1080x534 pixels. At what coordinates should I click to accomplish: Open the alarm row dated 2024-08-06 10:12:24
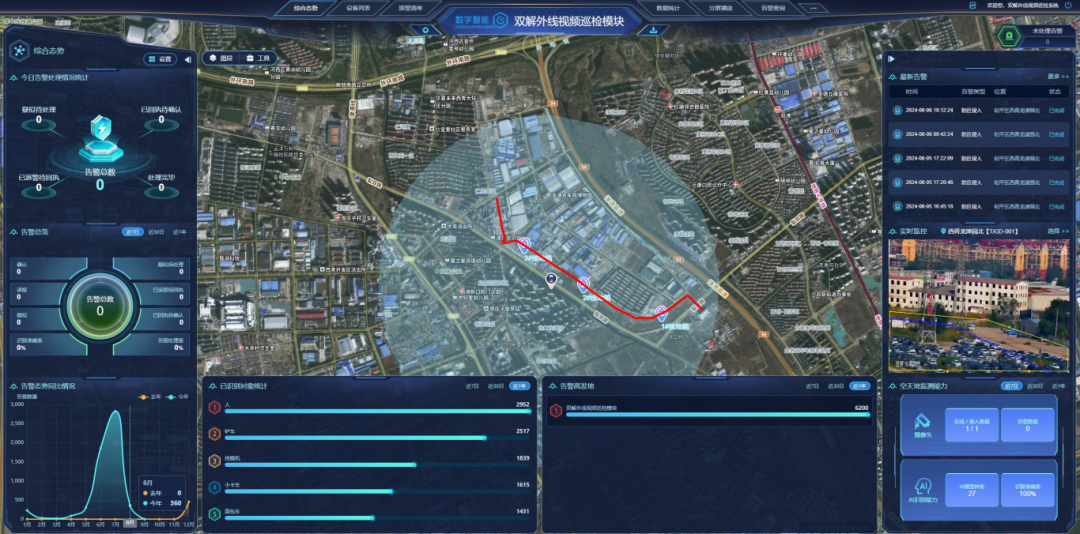pyautogui.click(x=979, y=110)
